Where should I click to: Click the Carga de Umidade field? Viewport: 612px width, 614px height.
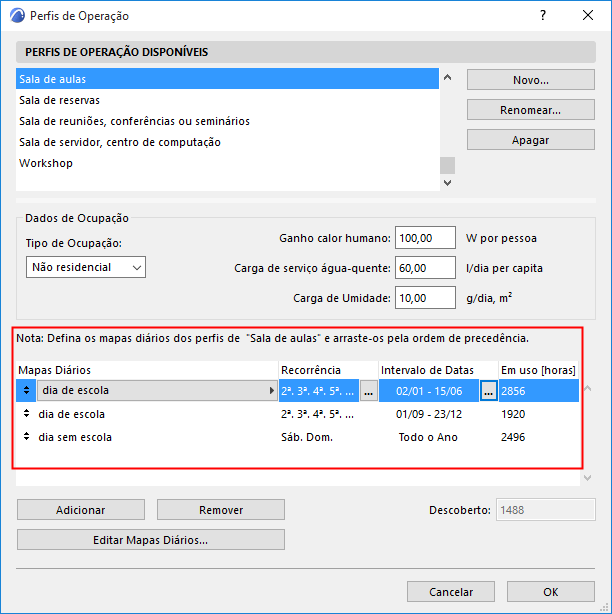(x=425, y=298)
